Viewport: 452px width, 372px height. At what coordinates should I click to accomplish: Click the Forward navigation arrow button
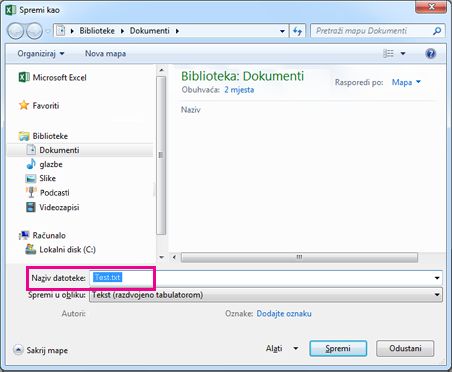coord(34,31)
